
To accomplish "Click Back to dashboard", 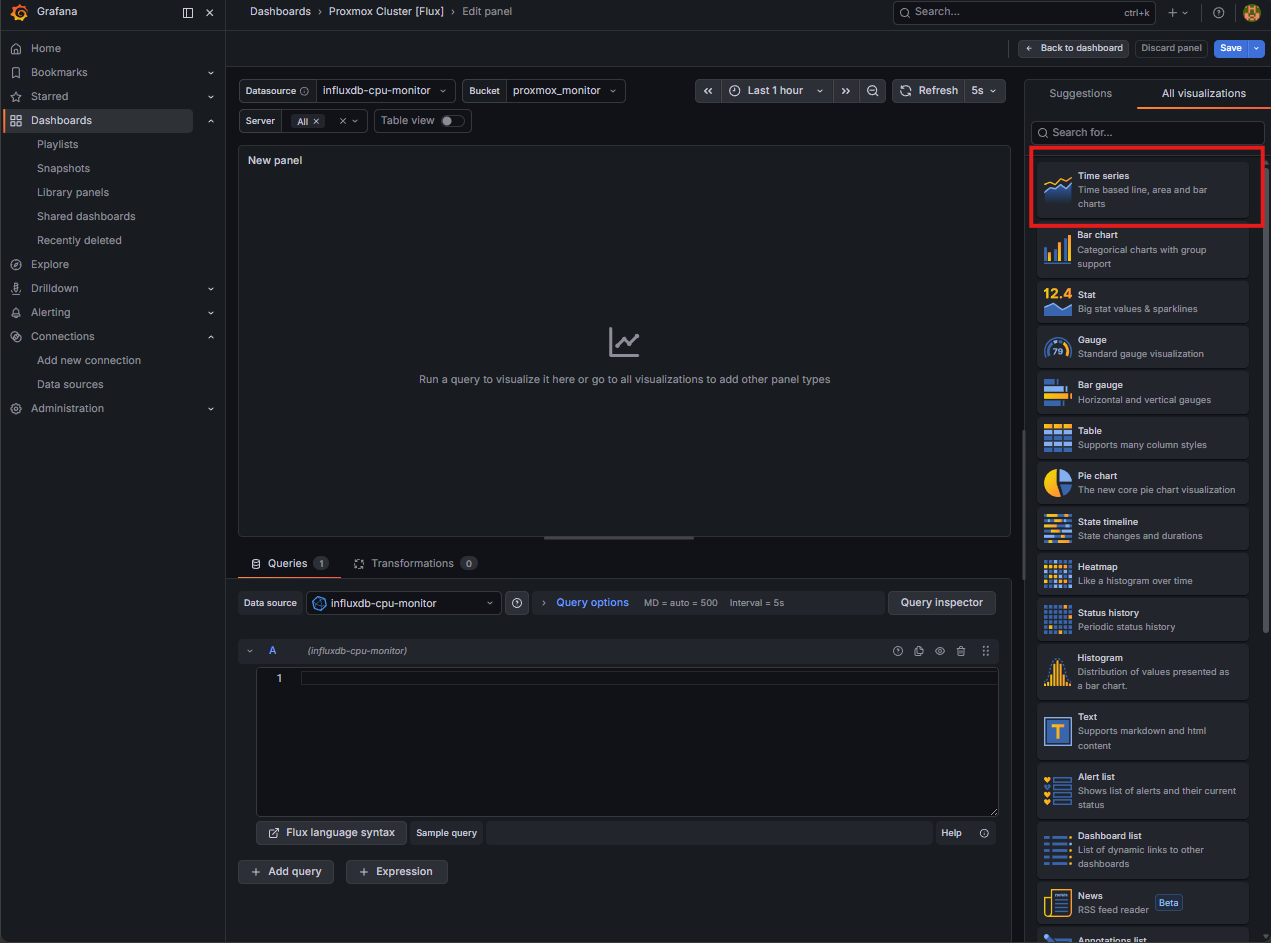I will [1074, 48].
